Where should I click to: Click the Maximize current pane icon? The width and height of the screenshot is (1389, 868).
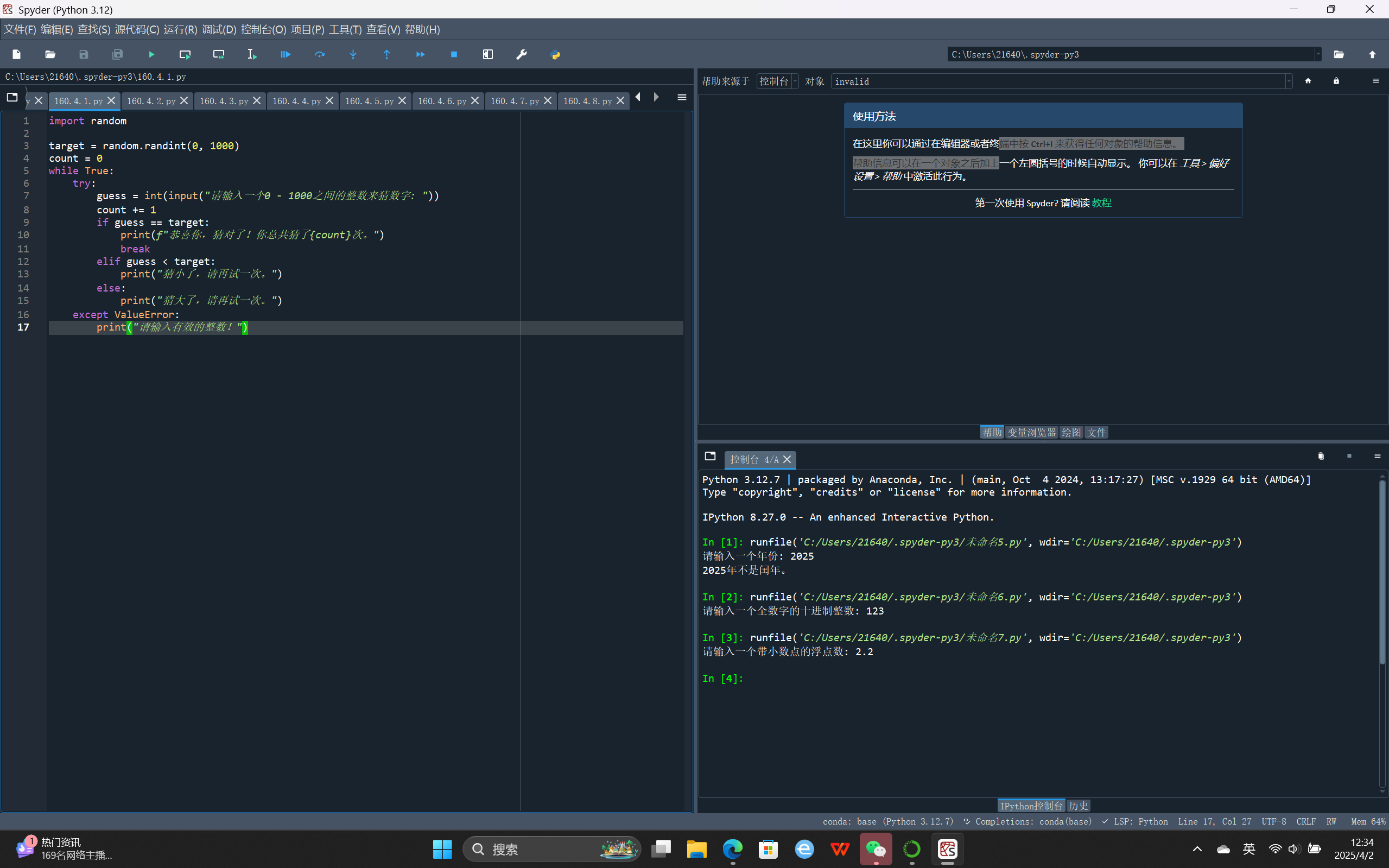pyautogui.click(x=488, y=54)
